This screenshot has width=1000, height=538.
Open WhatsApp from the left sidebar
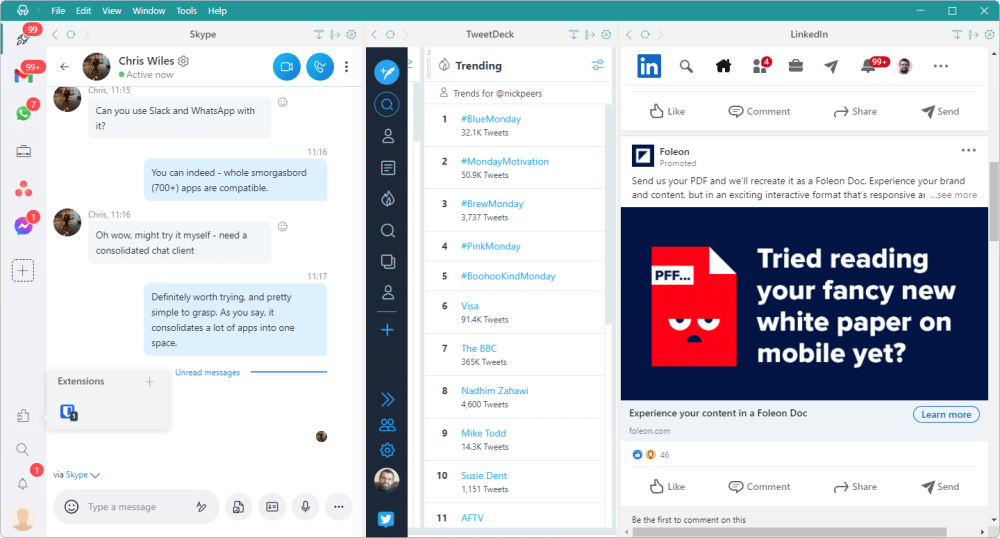point(22,114)
